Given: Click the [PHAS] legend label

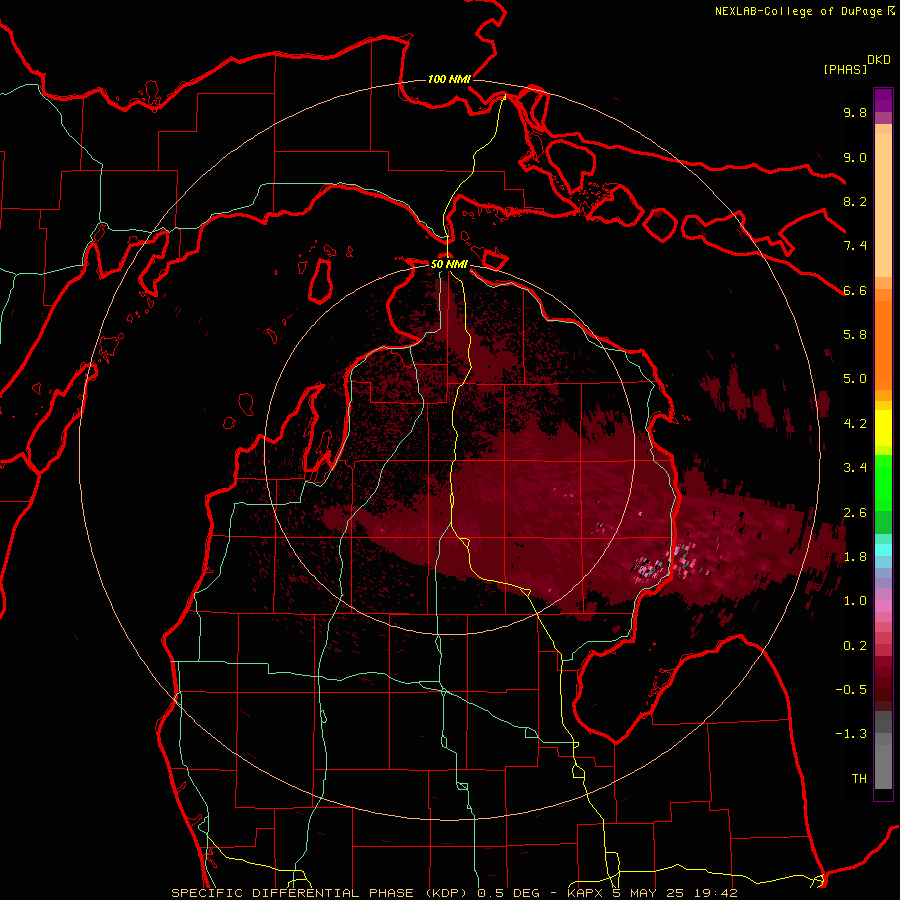Looking at the screenshot, I should click(x=845, y=70).
